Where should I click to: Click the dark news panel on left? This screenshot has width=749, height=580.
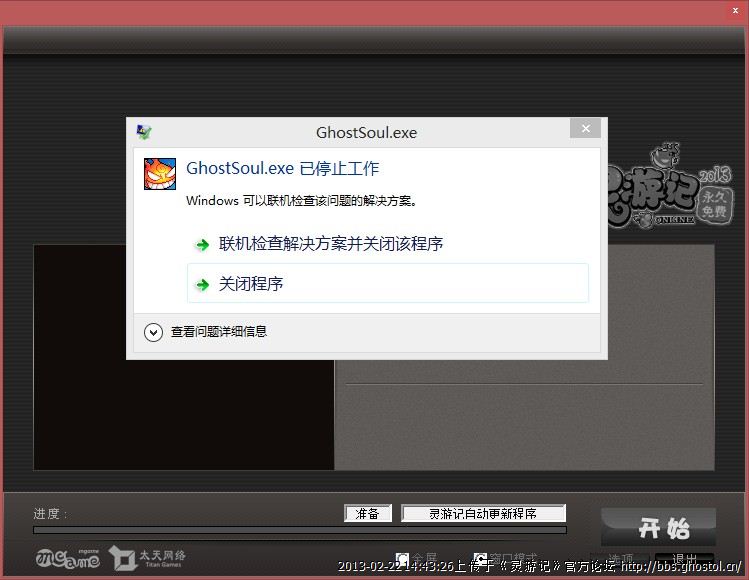[x=183, y=357]
